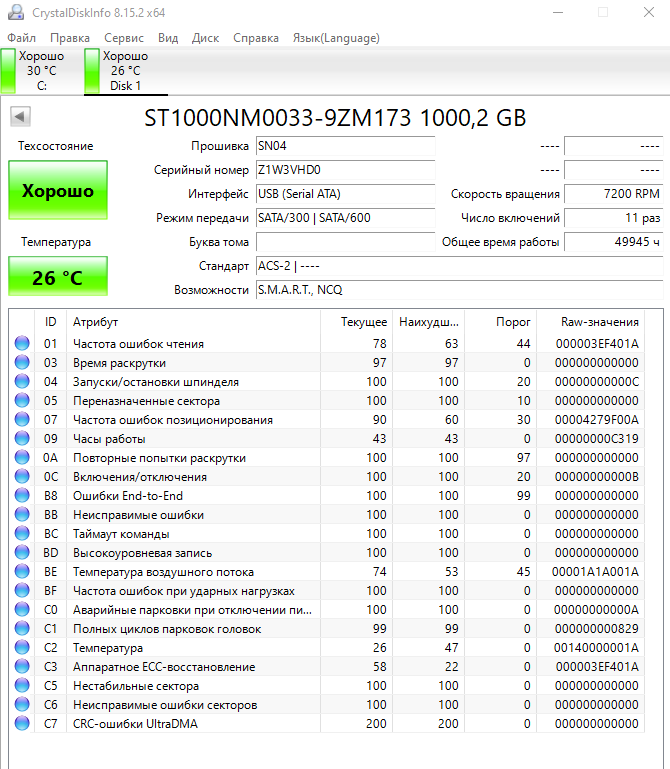Click status circle for Неисправимые ошибки row BB
The width and height of the screenshot is (670, 769).
(x=22, y=514)
